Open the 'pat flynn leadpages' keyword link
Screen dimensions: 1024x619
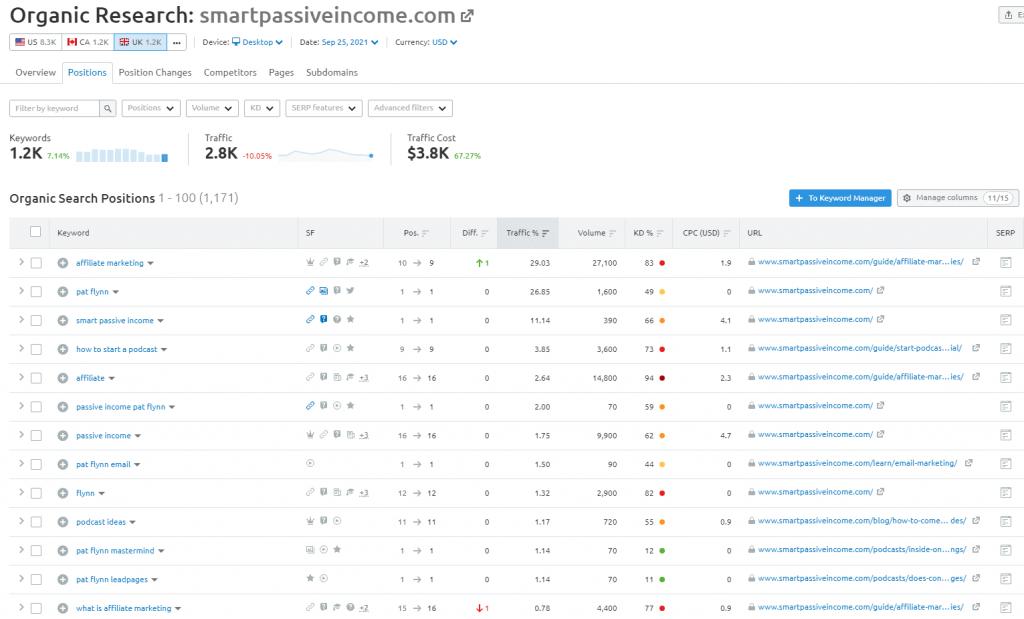pyautogui.click(x=112, y=580)
